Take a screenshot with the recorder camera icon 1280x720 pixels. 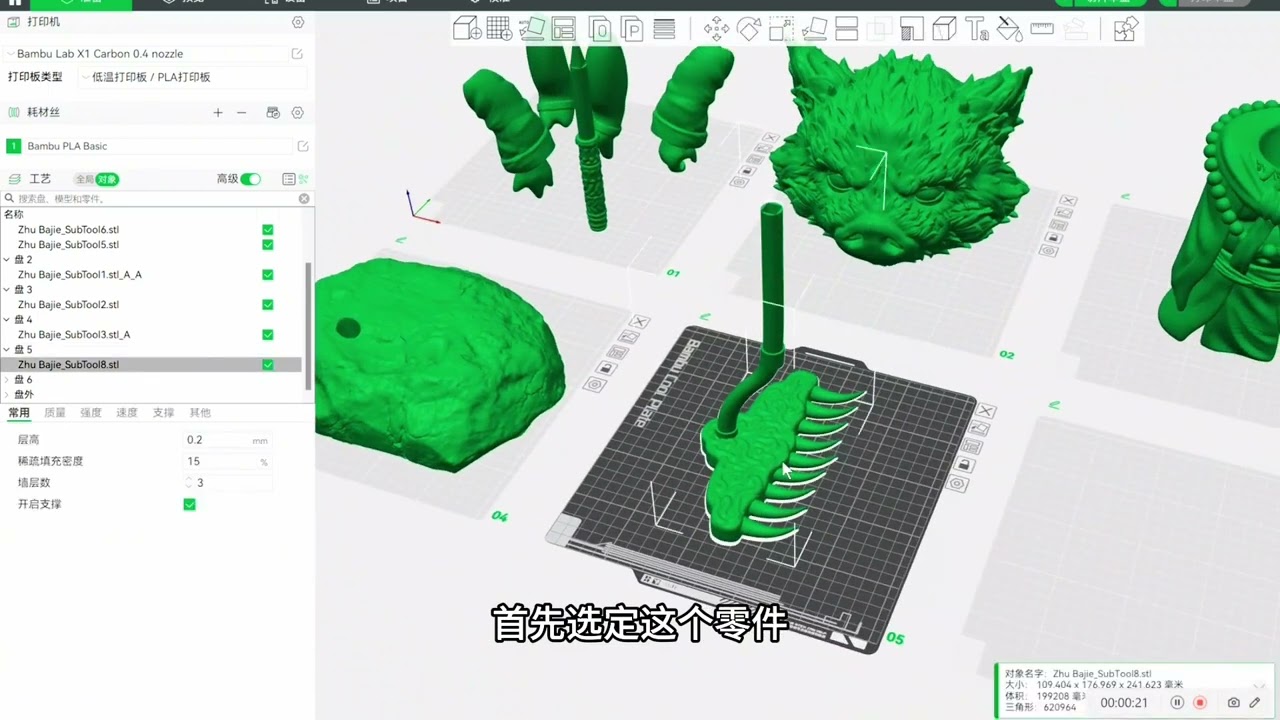click(x=1234, y=703)
